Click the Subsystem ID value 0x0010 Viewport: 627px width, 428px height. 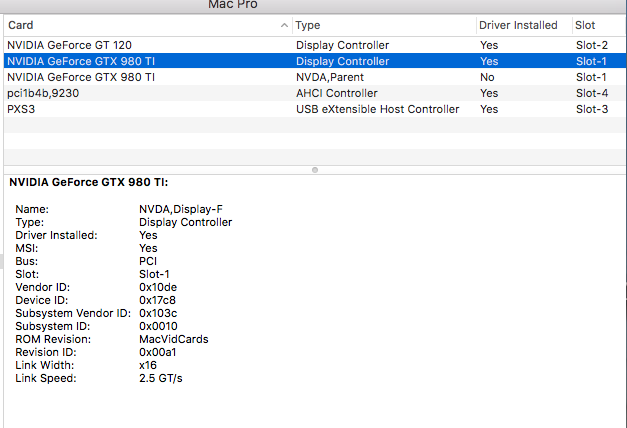coord(158,326)
